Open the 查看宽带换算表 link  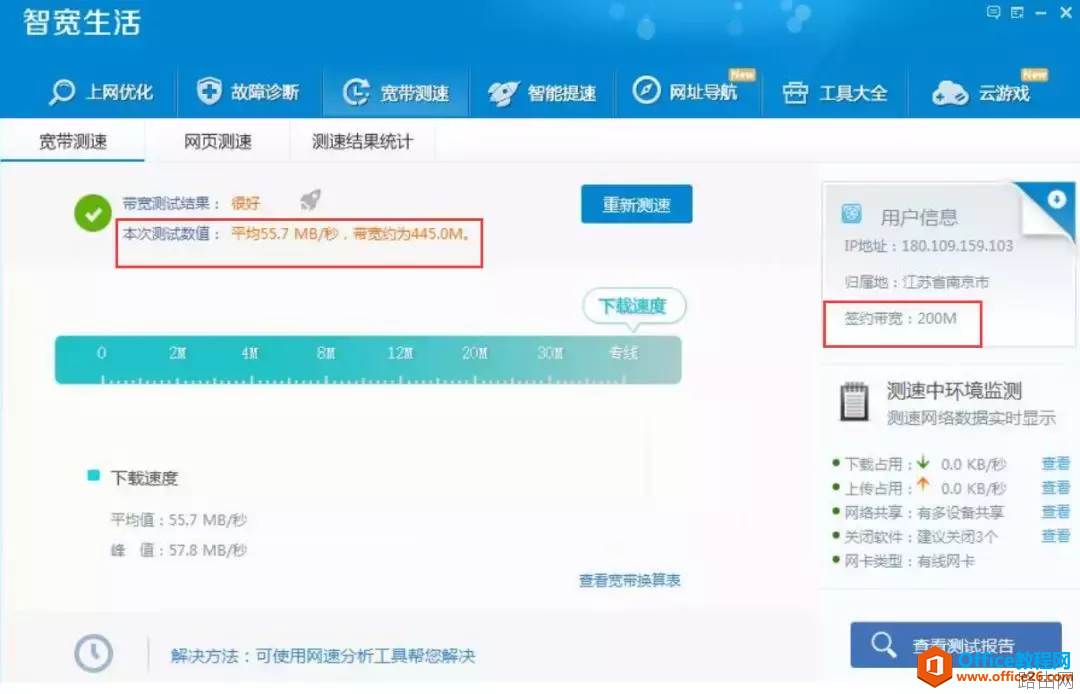630,580
